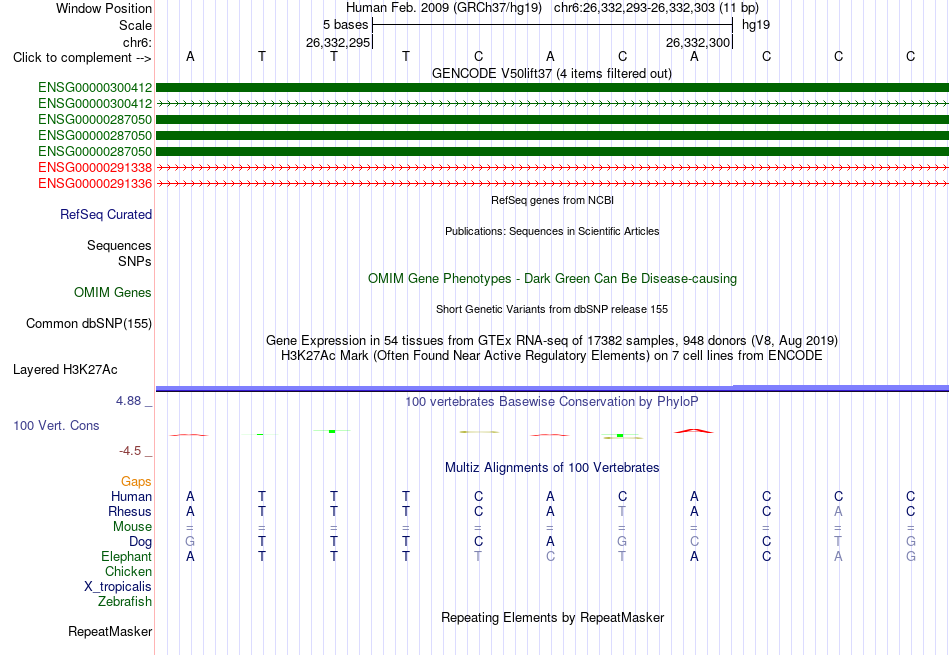Open the GENCODE V50lift37 track title
Image resolution: width=950 pixels, height=655 pixels.
(551, 74)
